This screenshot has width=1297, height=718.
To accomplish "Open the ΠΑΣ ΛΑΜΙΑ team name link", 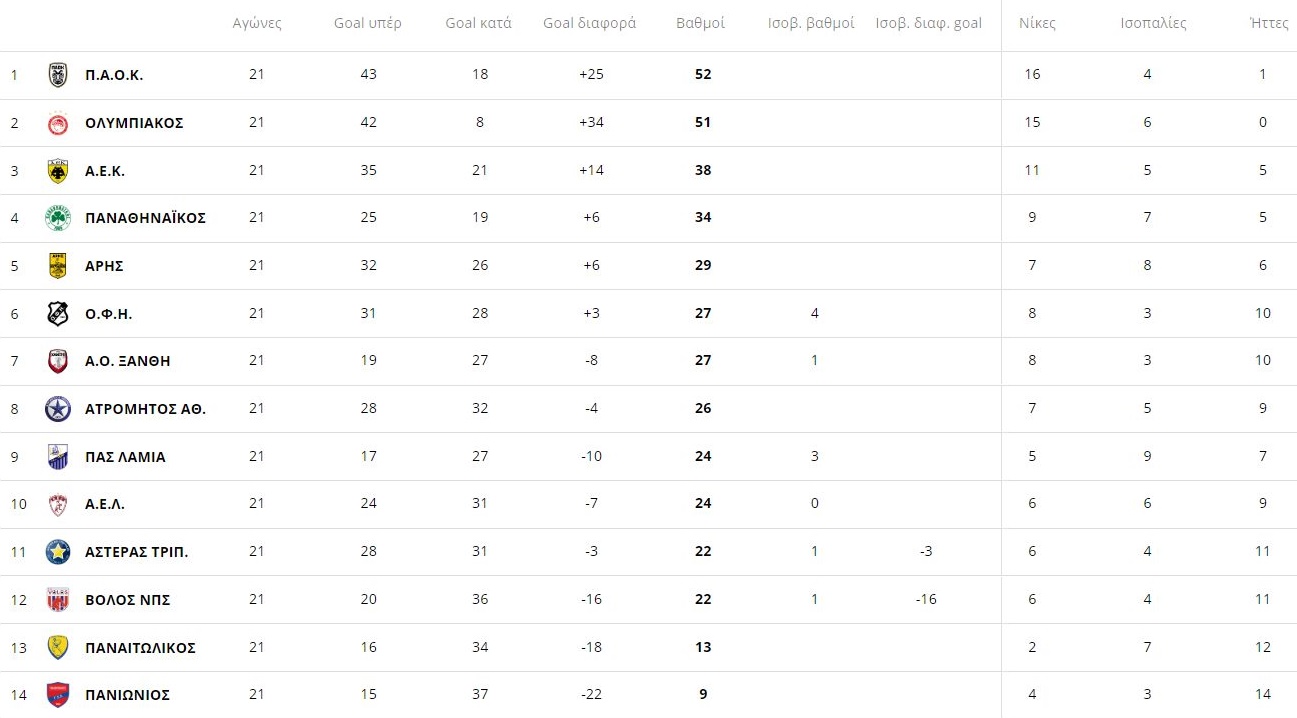I will click(125, 457).
